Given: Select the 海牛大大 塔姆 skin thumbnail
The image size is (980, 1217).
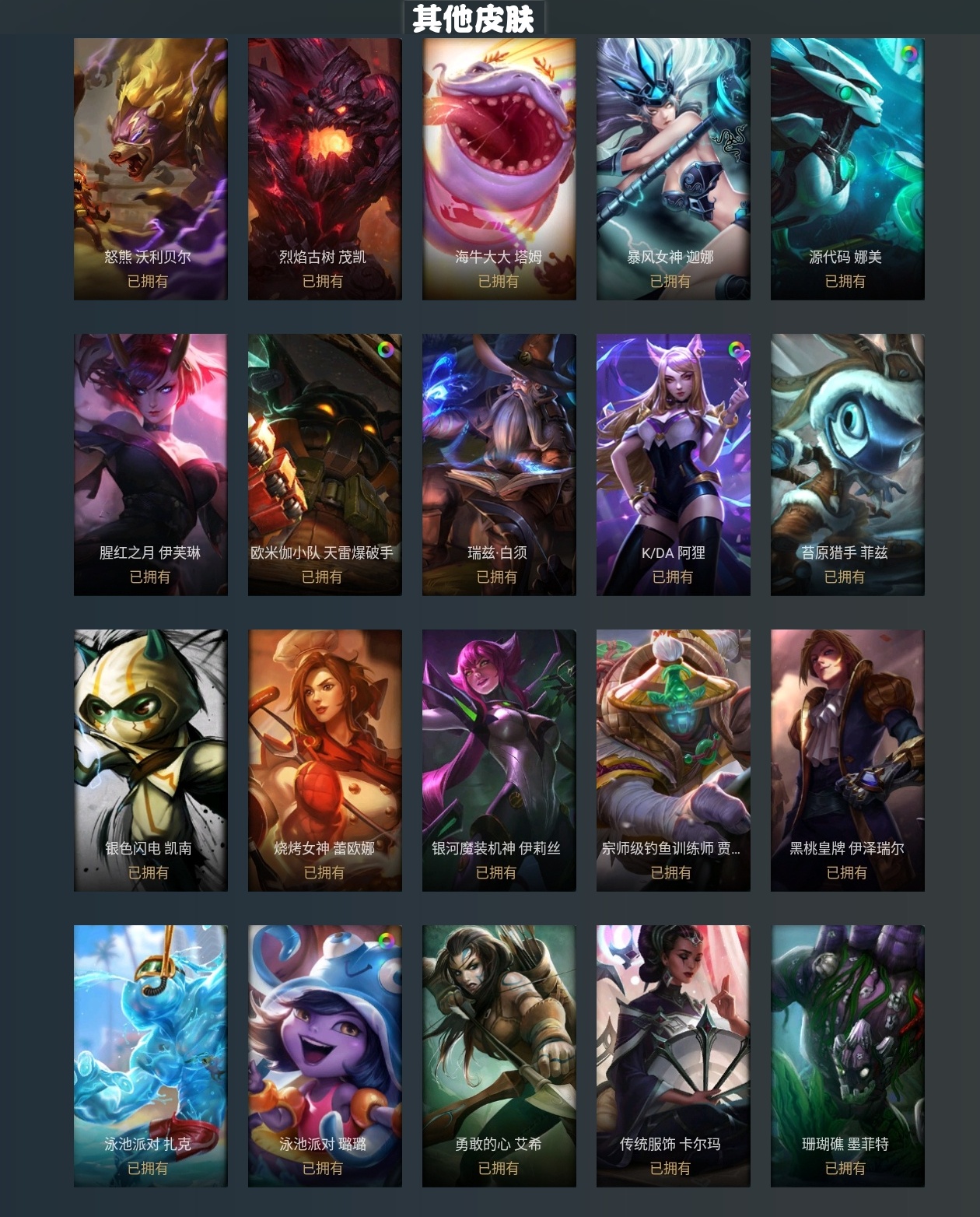Looking at the screenshot, I should tap(499, 169).
